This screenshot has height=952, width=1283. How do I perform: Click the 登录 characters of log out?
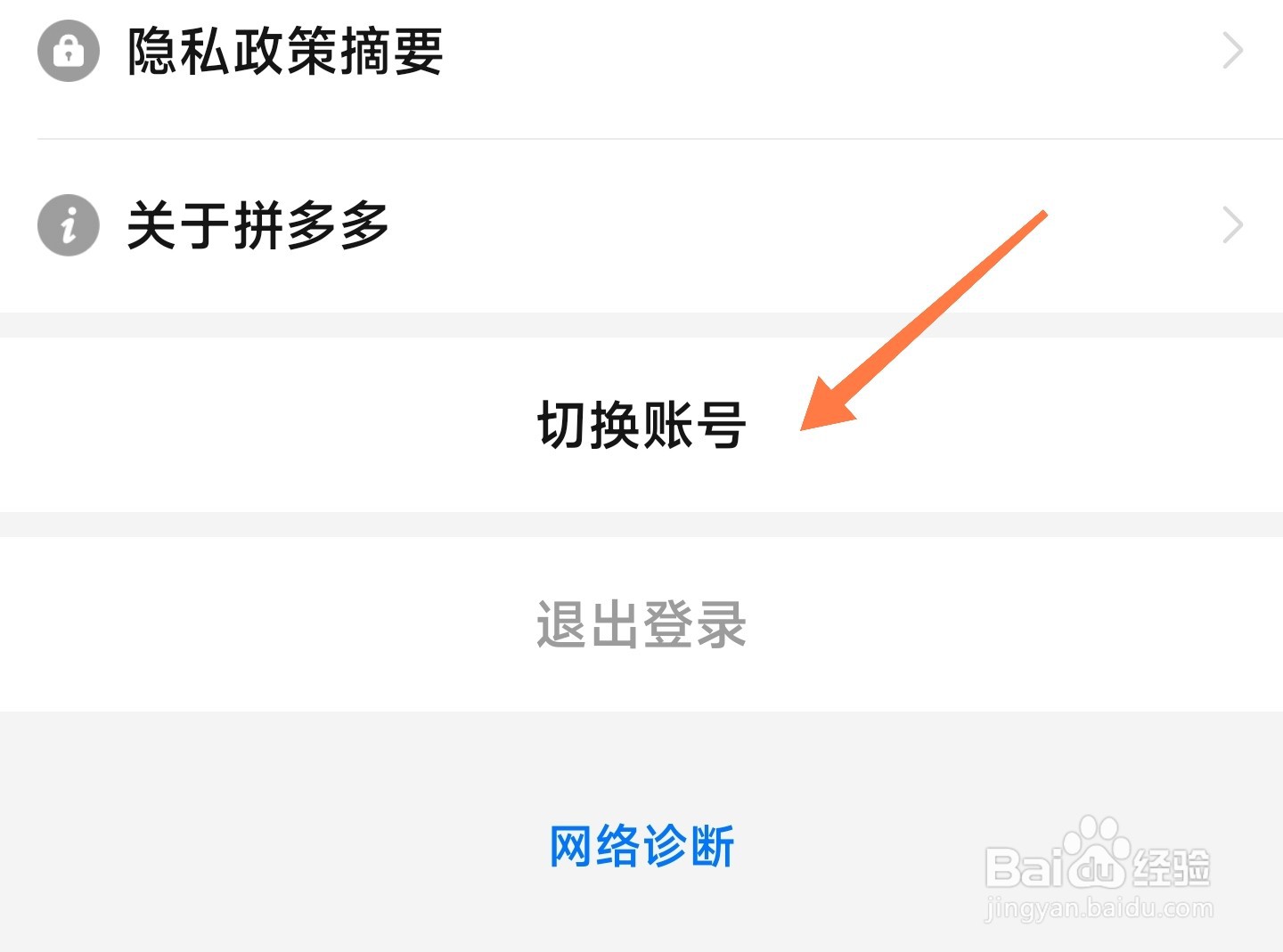click(694, 624)
